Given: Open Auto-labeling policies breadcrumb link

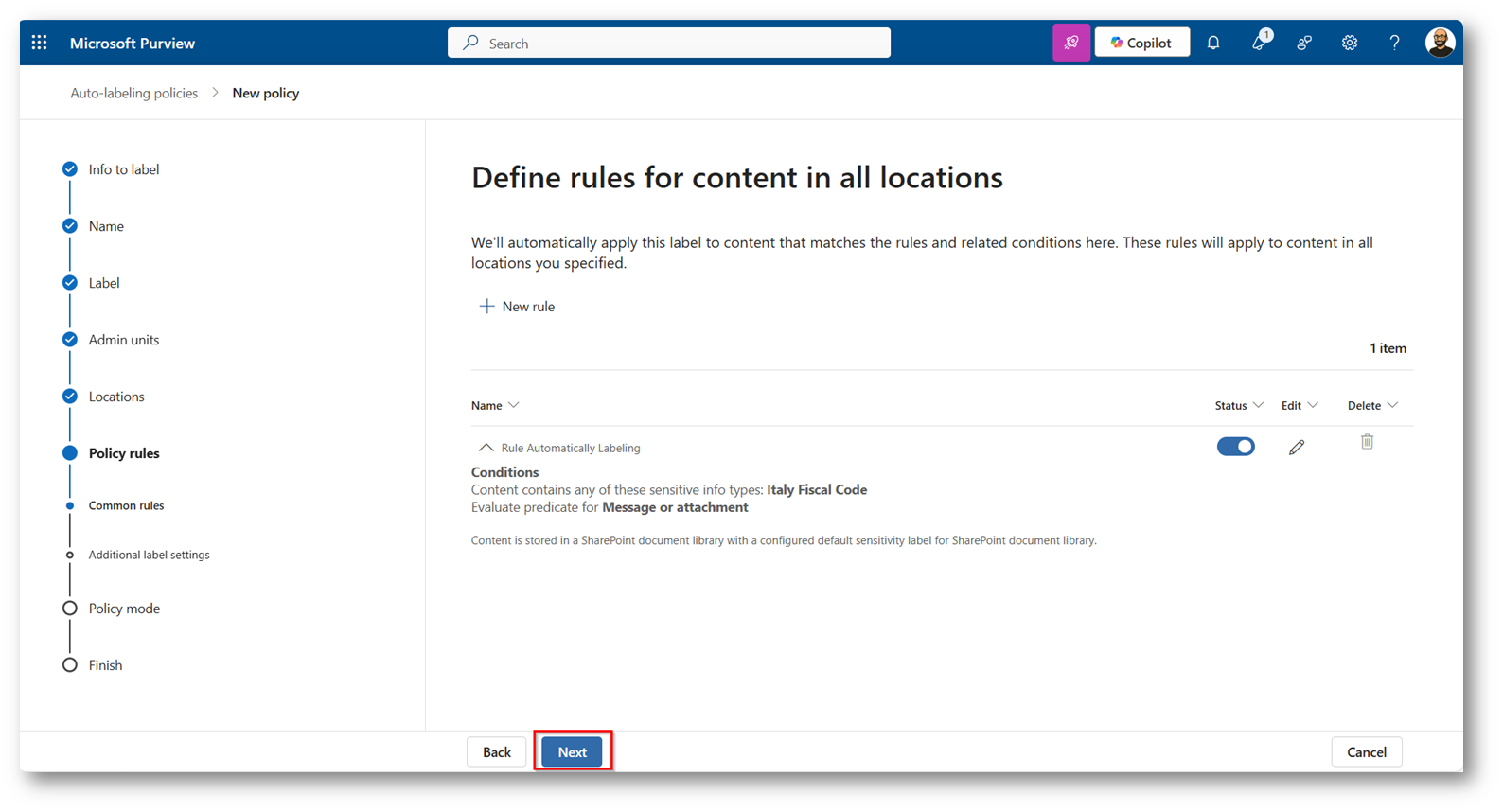Looking at the screenshot, I should coord(133,93).
